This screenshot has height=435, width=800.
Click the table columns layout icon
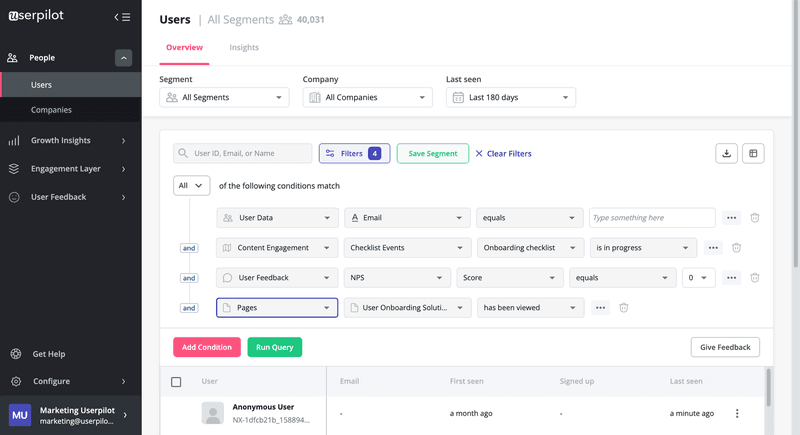tap(753, 153)
